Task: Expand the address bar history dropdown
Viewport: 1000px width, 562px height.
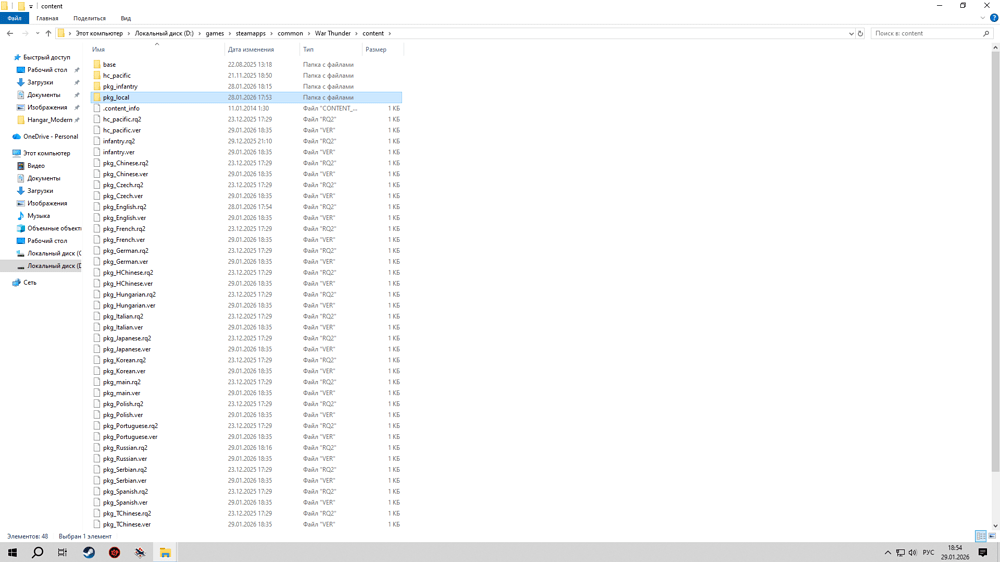Action: [x=851, y=33]
